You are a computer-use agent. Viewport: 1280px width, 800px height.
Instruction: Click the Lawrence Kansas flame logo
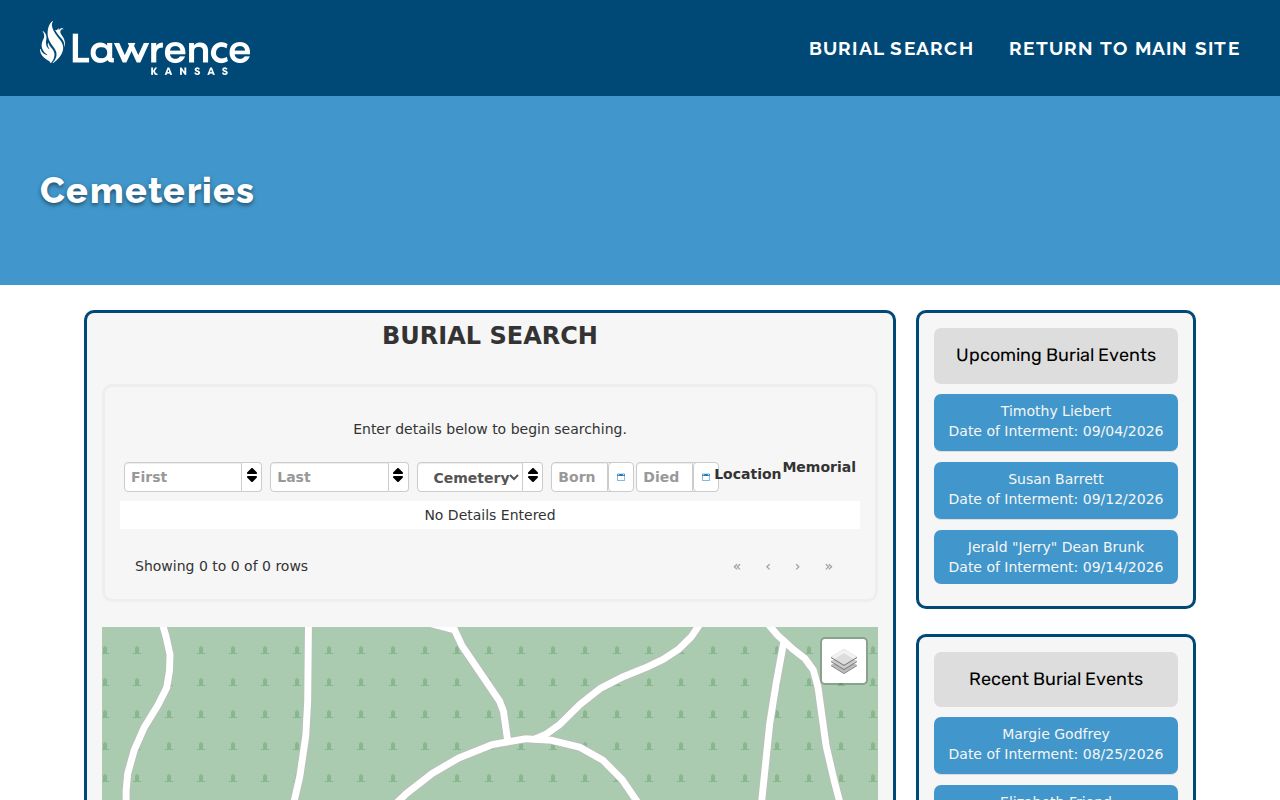pyautogui.click(x=145, y=48)
